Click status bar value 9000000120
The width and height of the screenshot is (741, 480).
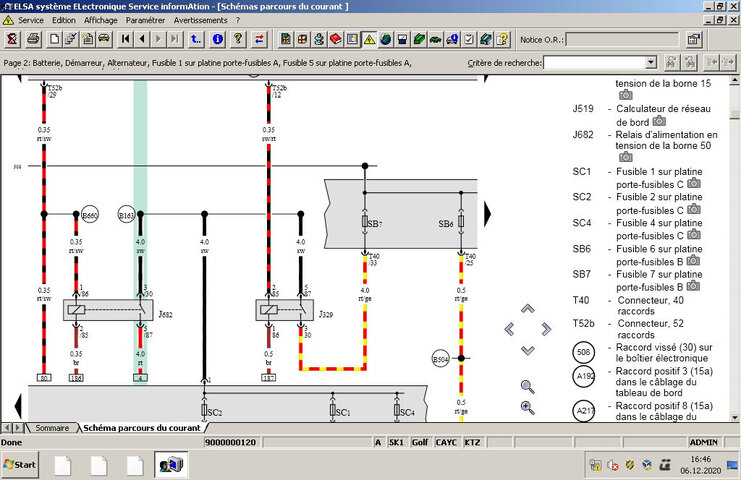click(231, 442)
